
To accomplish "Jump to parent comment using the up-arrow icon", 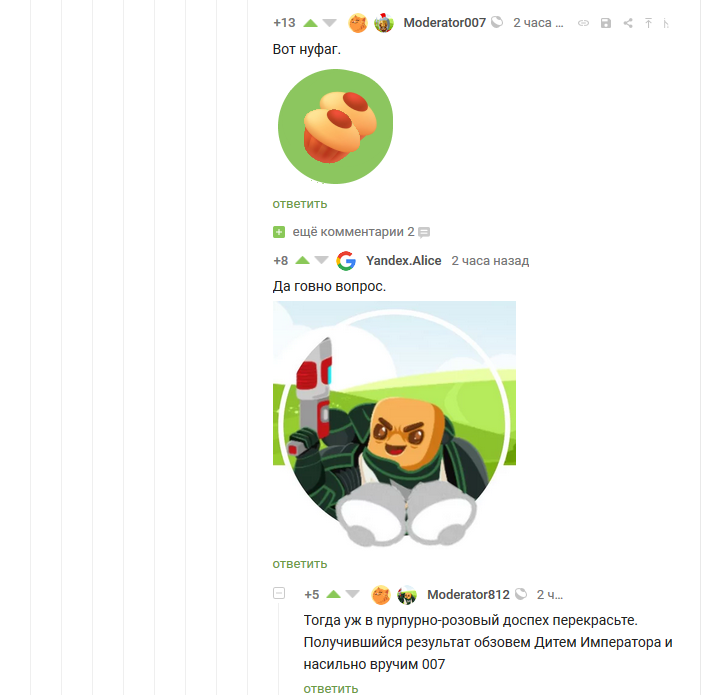I will 648,23.
